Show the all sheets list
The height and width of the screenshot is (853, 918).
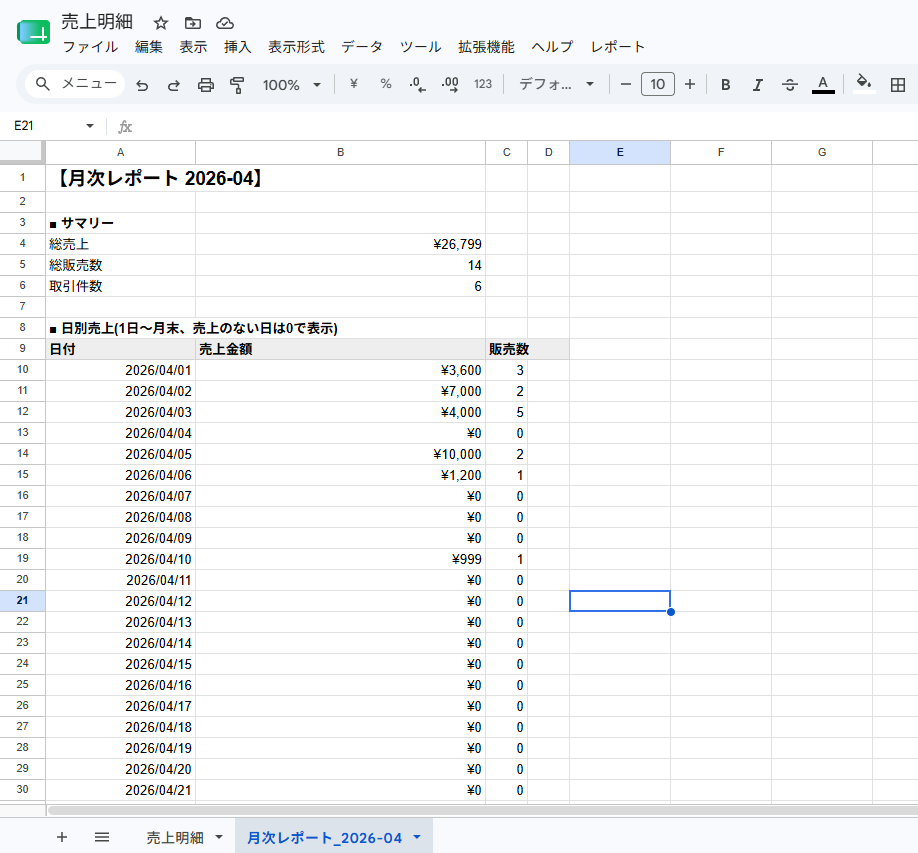(102, 837)
